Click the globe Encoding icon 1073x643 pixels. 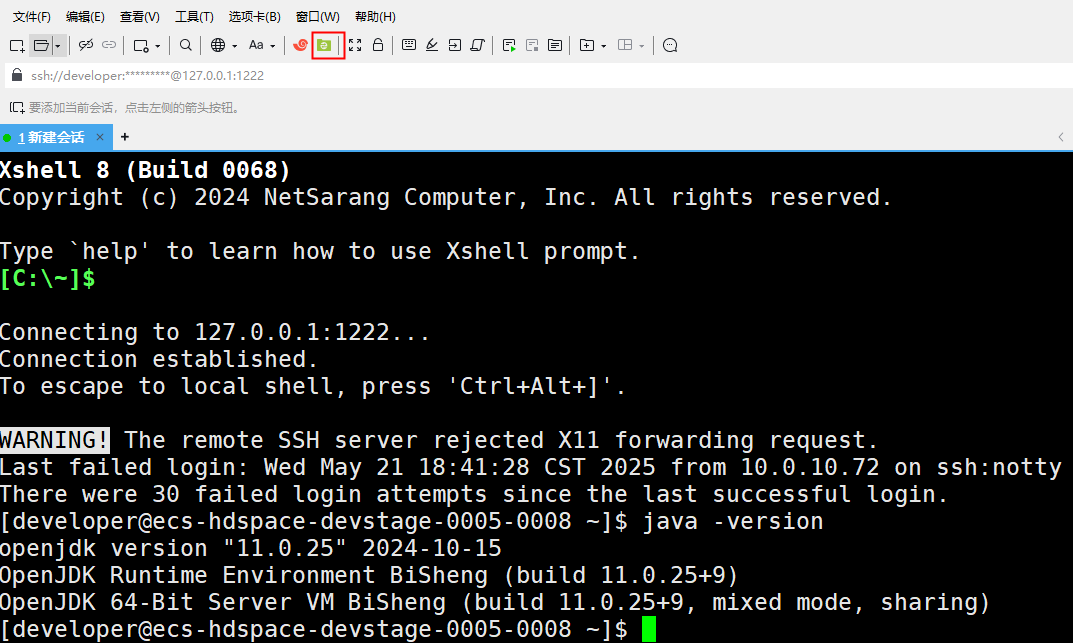point(218,45)
